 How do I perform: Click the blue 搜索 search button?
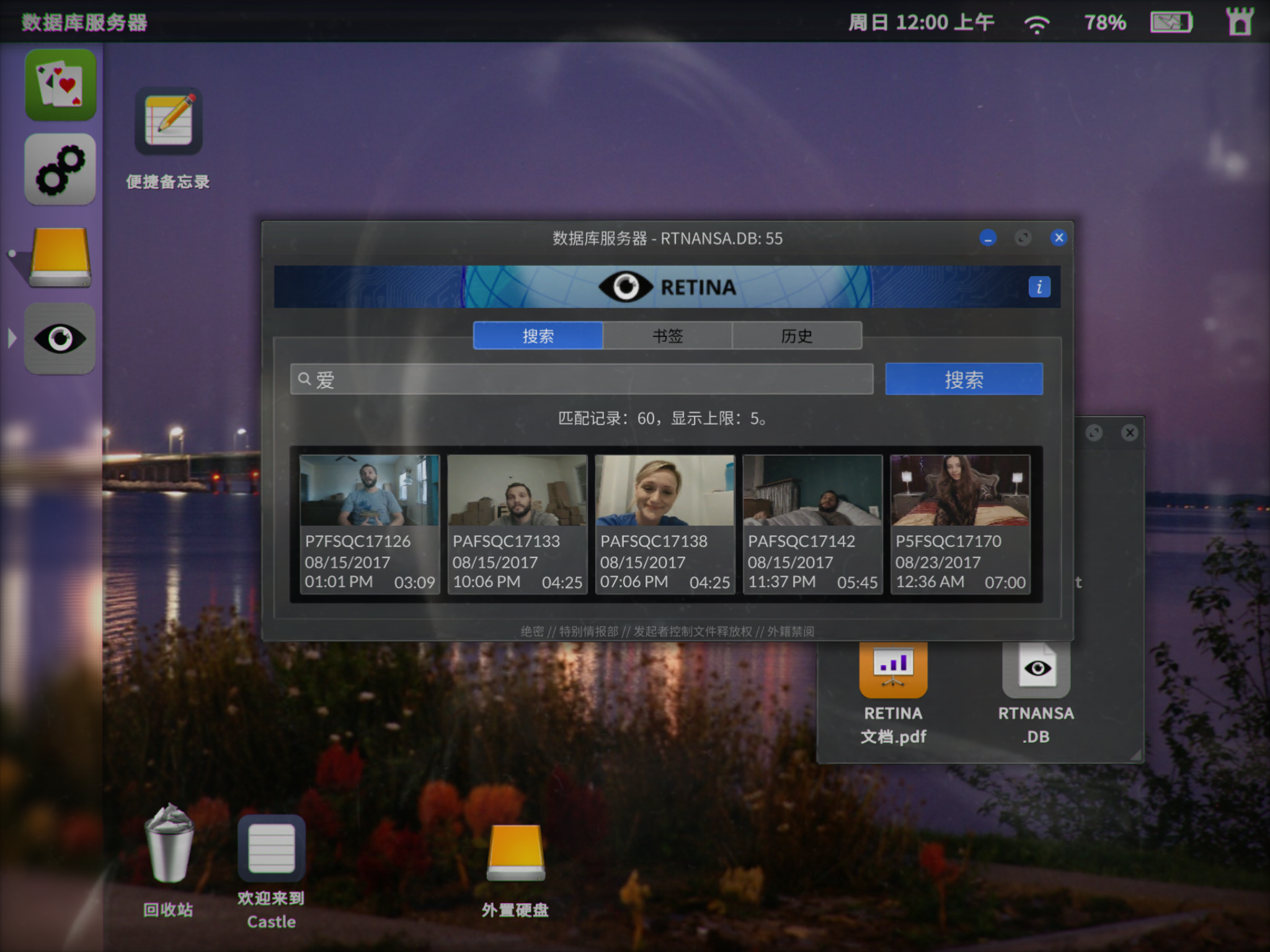[x=964, y=379]
